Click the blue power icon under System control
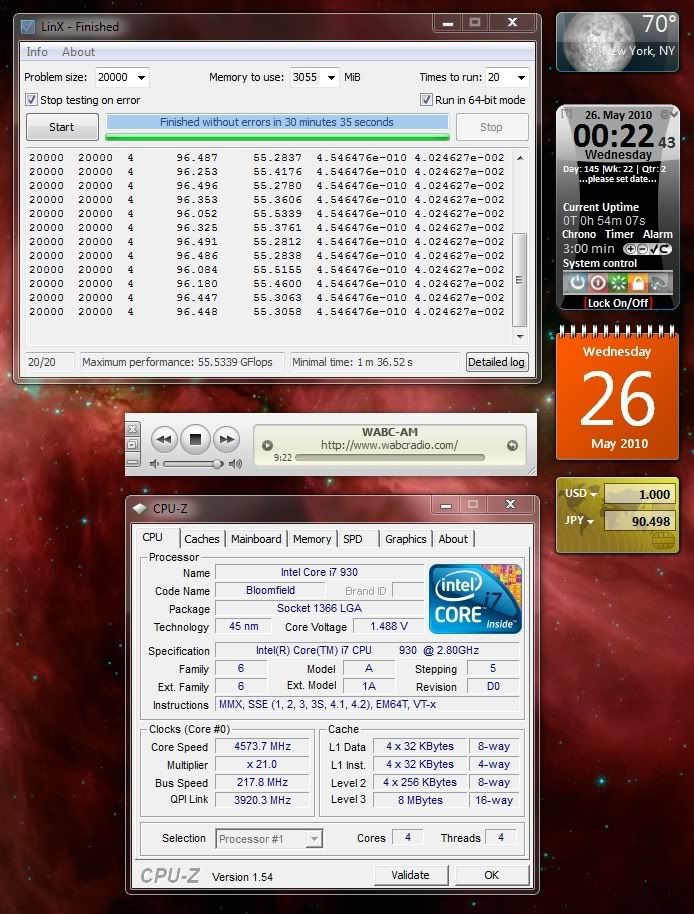The image size is (694, 914). 577,282
